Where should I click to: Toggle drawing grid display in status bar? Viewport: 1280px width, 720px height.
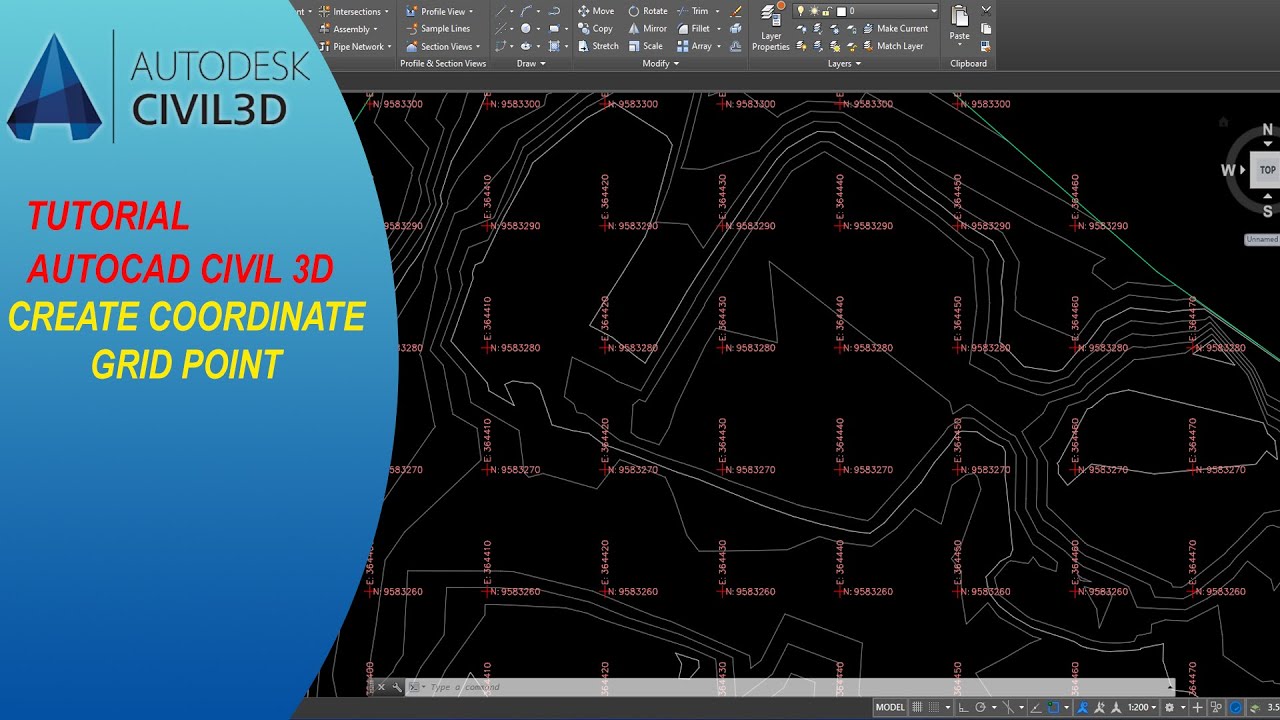click(x=917, y=707)
